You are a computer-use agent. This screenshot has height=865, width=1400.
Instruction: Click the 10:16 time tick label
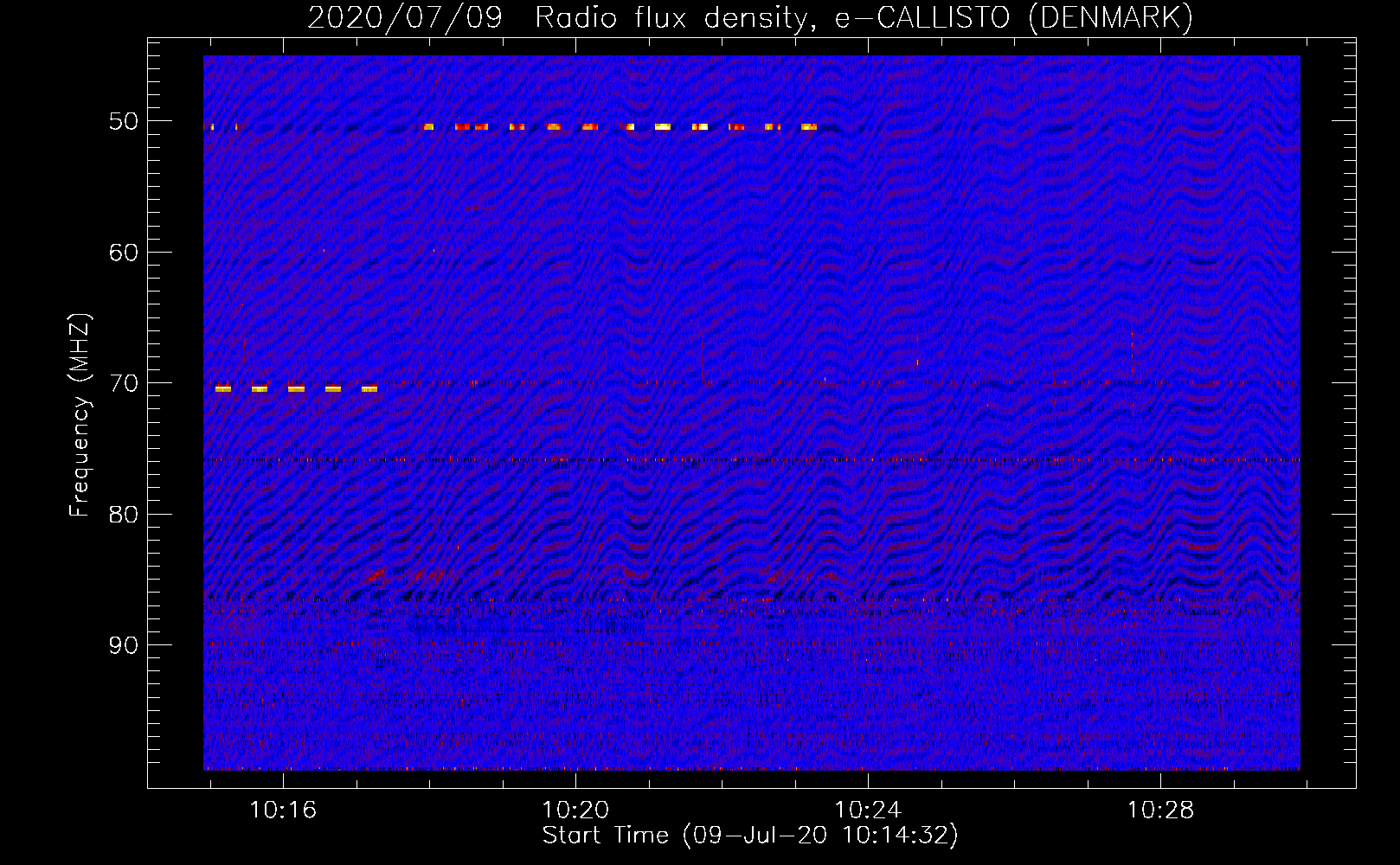click(283, 811)
